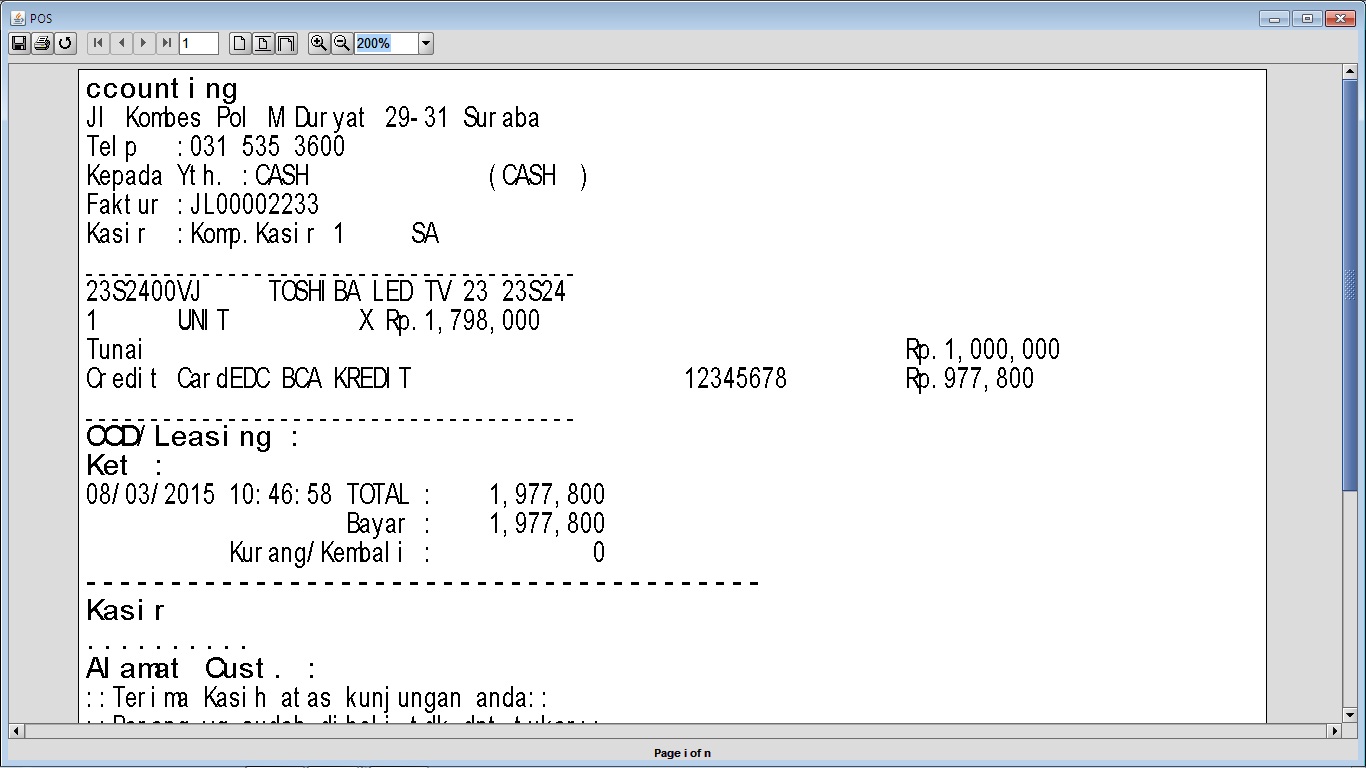Save the report with the floppy disk icon
The image size is (1366, 768).
18,43
